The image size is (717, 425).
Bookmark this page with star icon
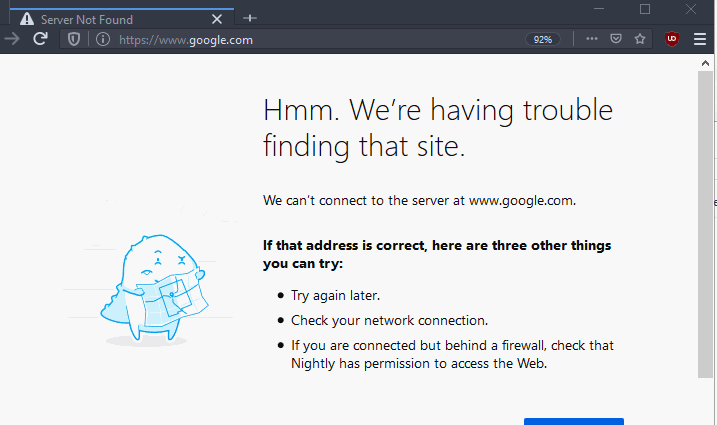[x=640, y=39]
